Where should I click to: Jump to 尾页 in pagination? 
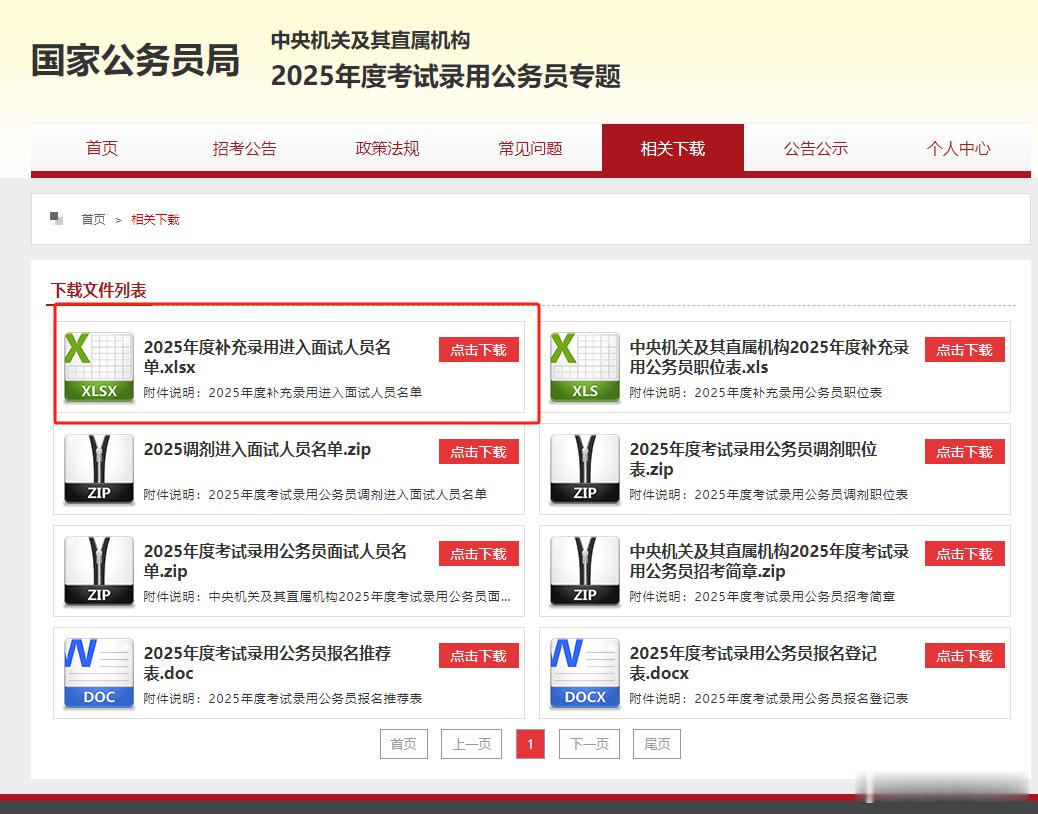point(657,744)
